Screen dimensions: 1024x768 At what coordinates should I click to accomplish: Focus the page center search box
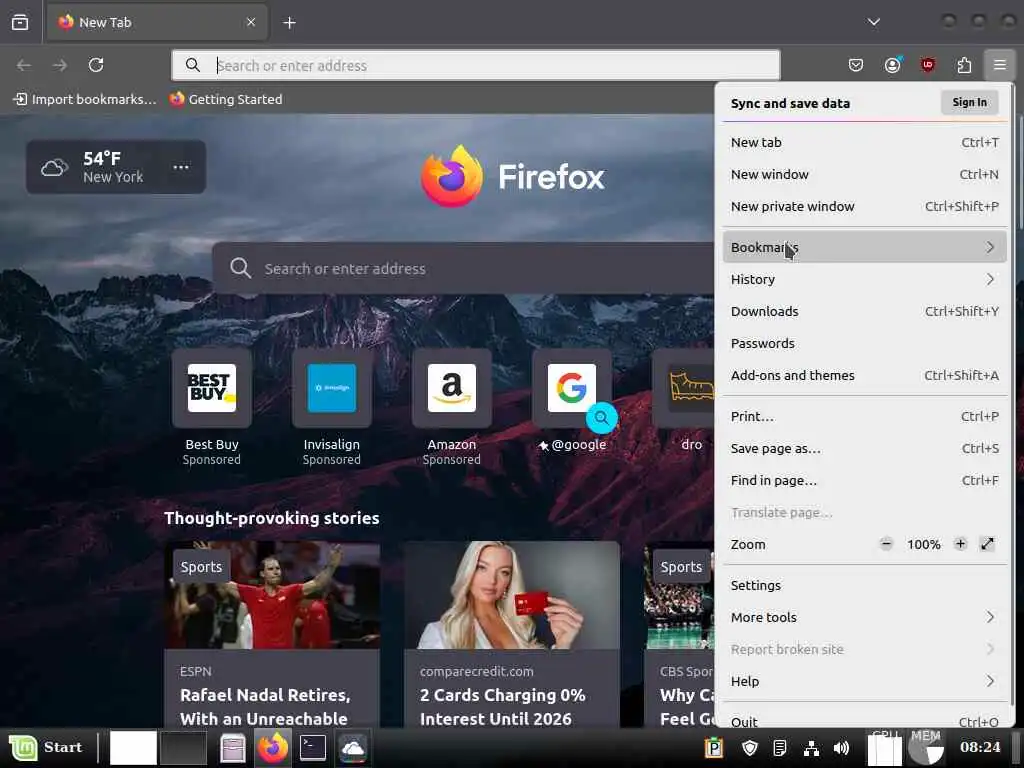(462, 268)
